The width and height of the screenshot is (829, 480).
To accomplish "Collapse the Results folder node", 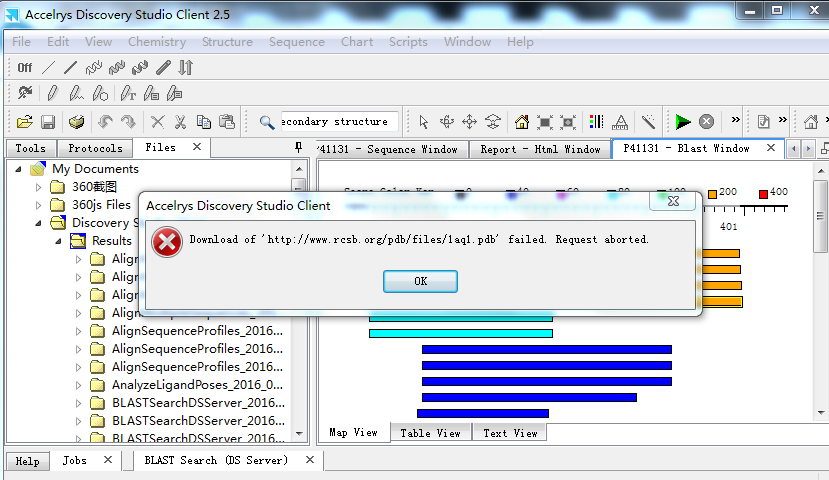I will click(x=58, y=241).
